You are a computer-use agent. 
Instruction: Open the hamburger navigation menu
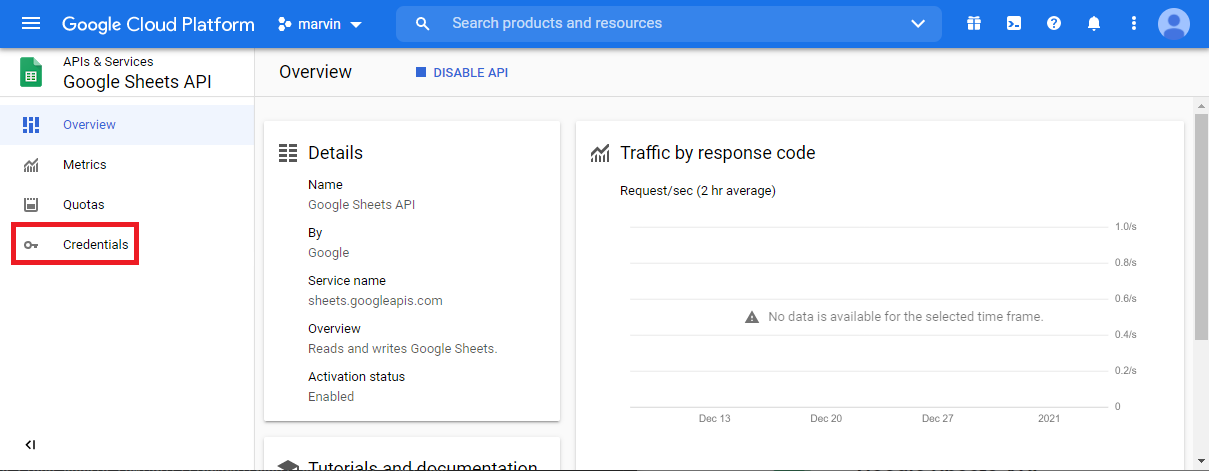(31, 23)
